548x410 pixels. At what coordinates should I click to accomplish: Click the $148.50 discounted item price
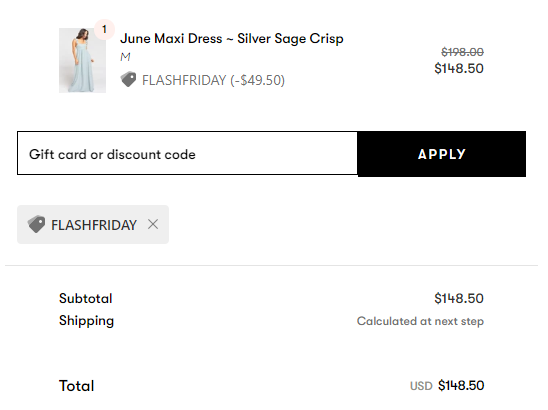(x=459, y=68)
